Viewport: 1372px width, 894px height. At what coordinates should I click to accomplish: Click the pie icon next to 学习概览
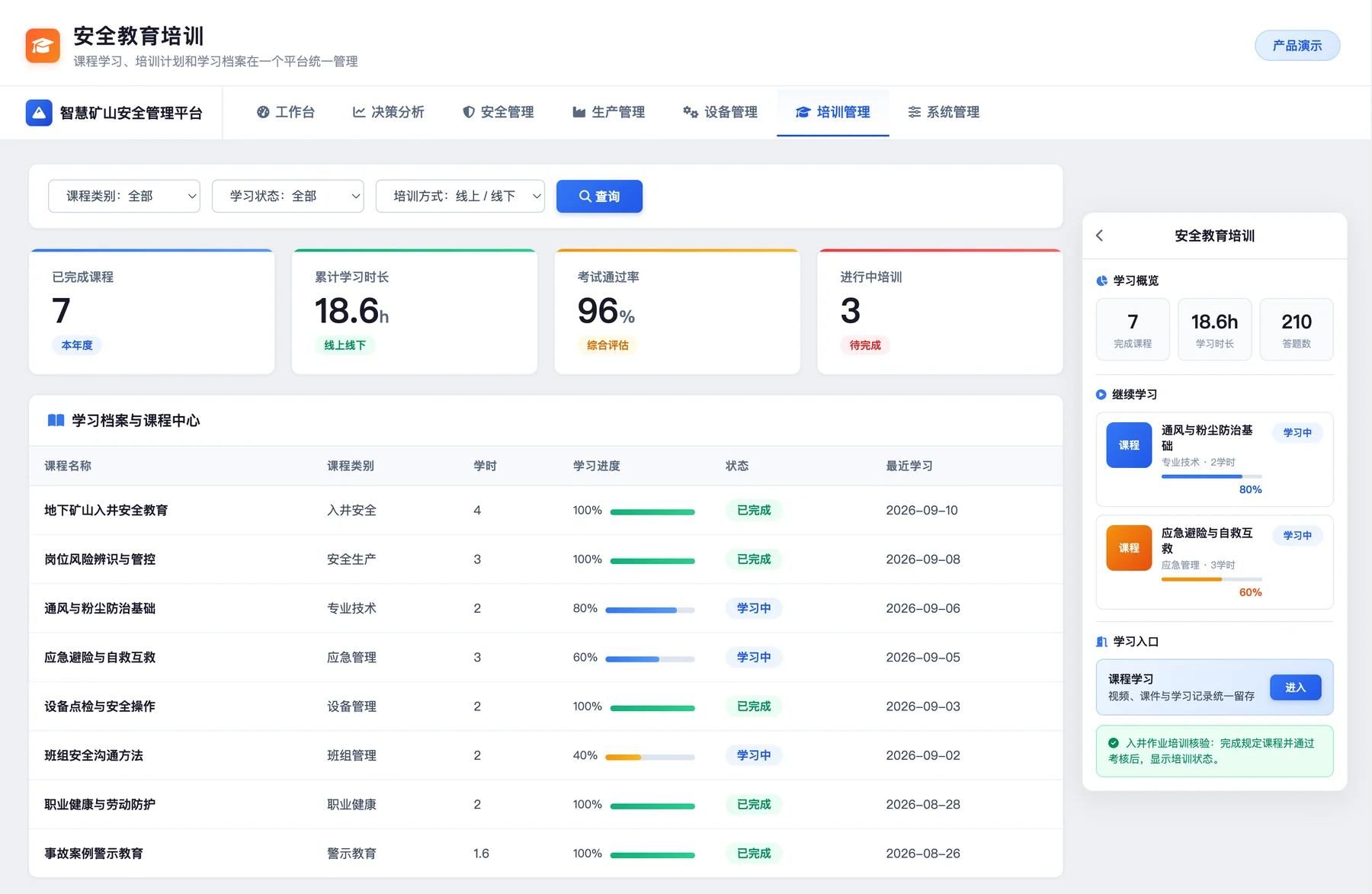[1101, 280]
